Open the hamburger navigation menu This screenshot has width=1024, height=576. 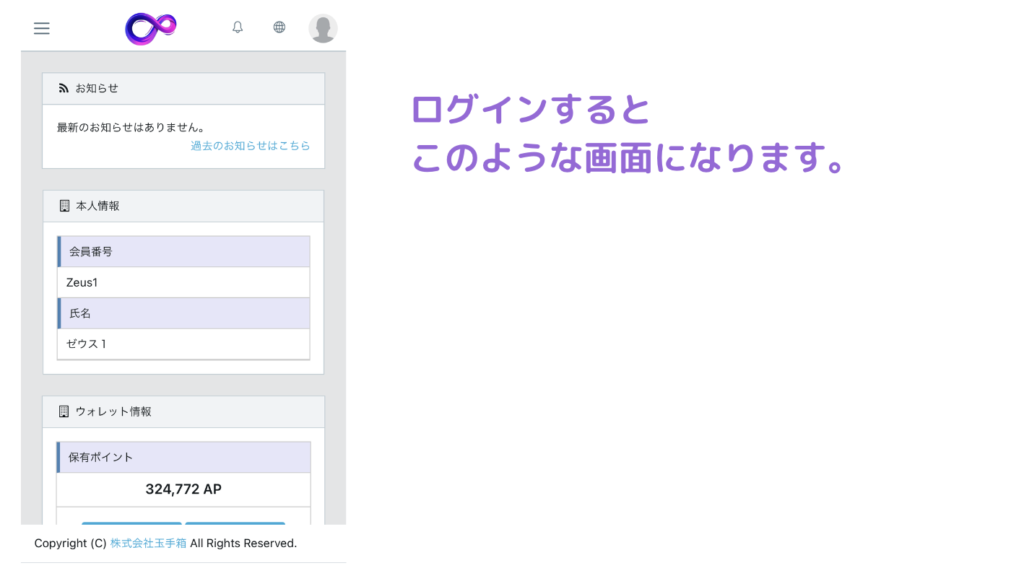(x=41, y=28)
